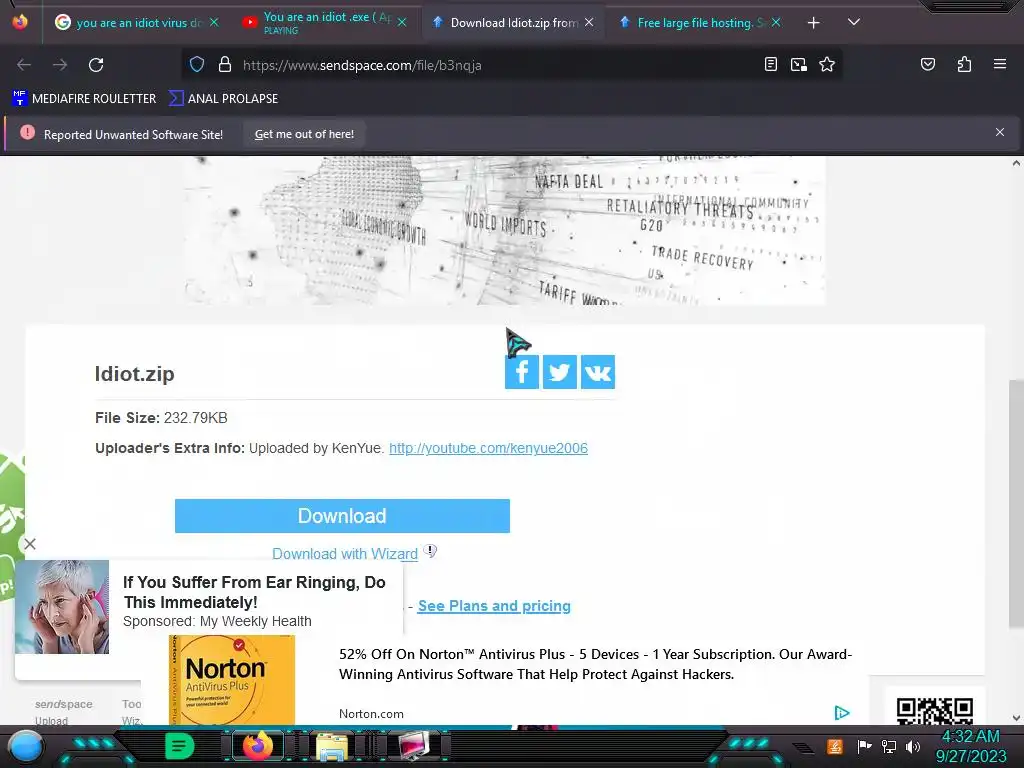Open a new tab with plus button
This screenshot has height=768, width=1024.
click(x=813, y=23)
